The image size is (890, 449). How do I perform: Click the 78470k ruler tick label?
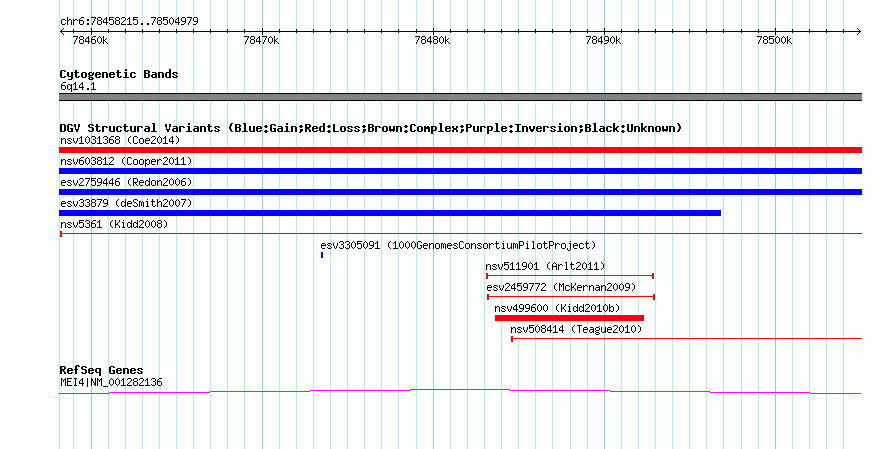tap(261, 40)
